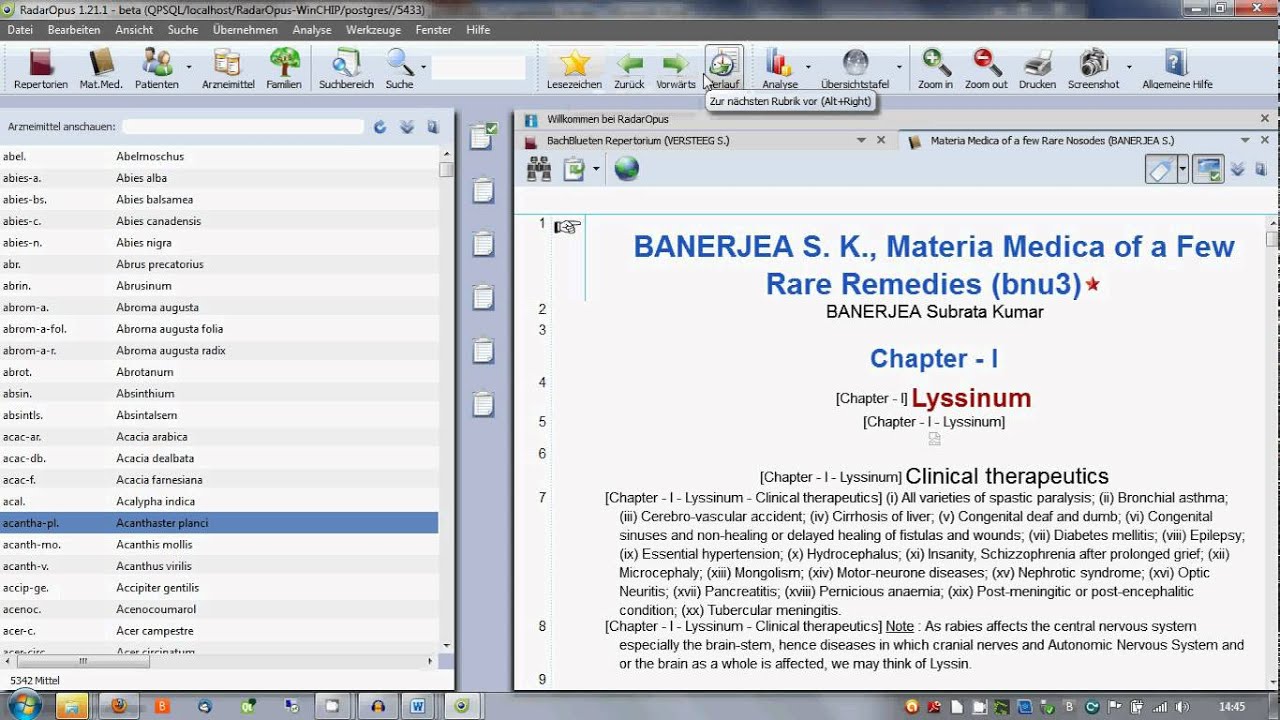Select Acanthaster planci in remedy list

click(x=219, y=523)
